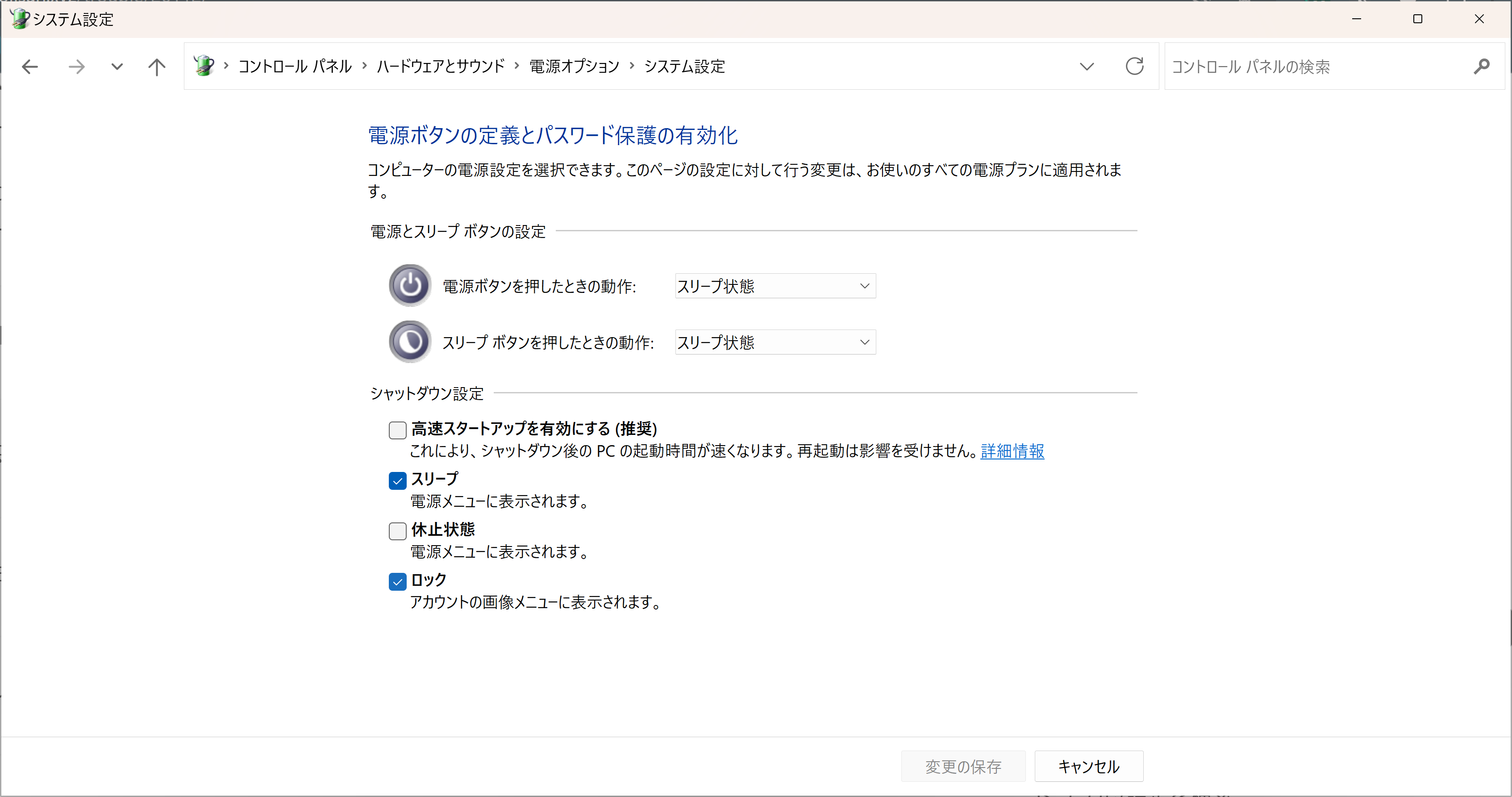Image resolution: width=1512 pixels, height=797 pixels.
Task: Enable 高速スタートアップを有効にする checkbox
Action: coord(397,430)
